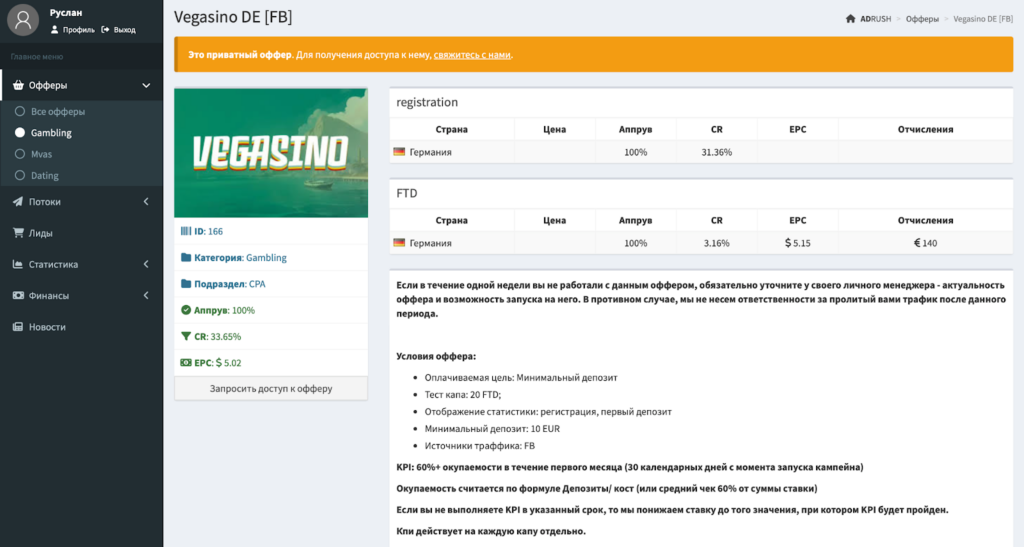Click Отчисления header in registration table
The width and height of the screenshot is (1024, 547).
pos(925,129)
